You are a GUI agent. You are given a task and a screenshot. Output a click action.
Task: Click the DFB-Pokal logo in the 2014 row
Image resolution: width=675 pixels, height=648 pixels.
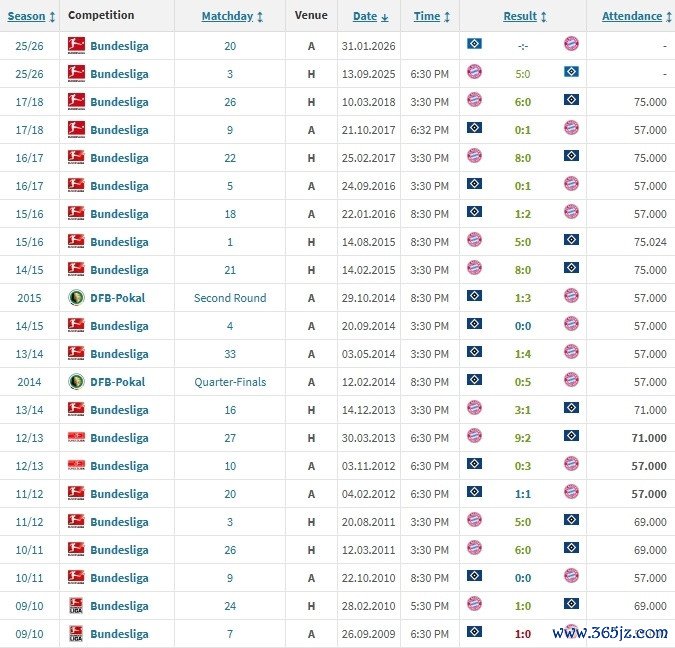coord(76,381)
